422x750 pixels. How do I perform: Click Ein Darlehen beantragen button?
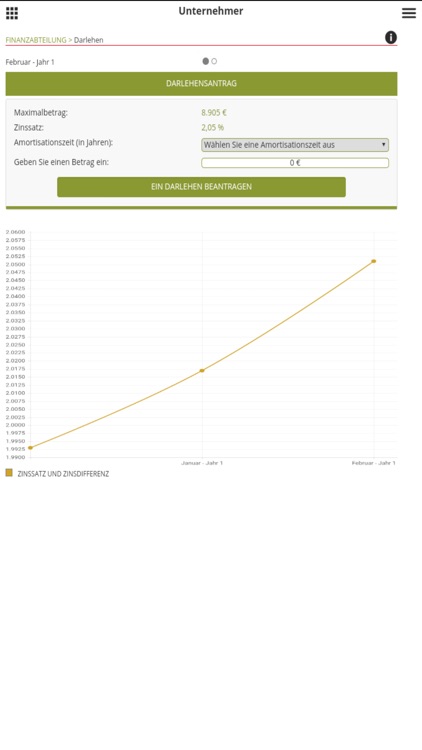click(201, 187)
